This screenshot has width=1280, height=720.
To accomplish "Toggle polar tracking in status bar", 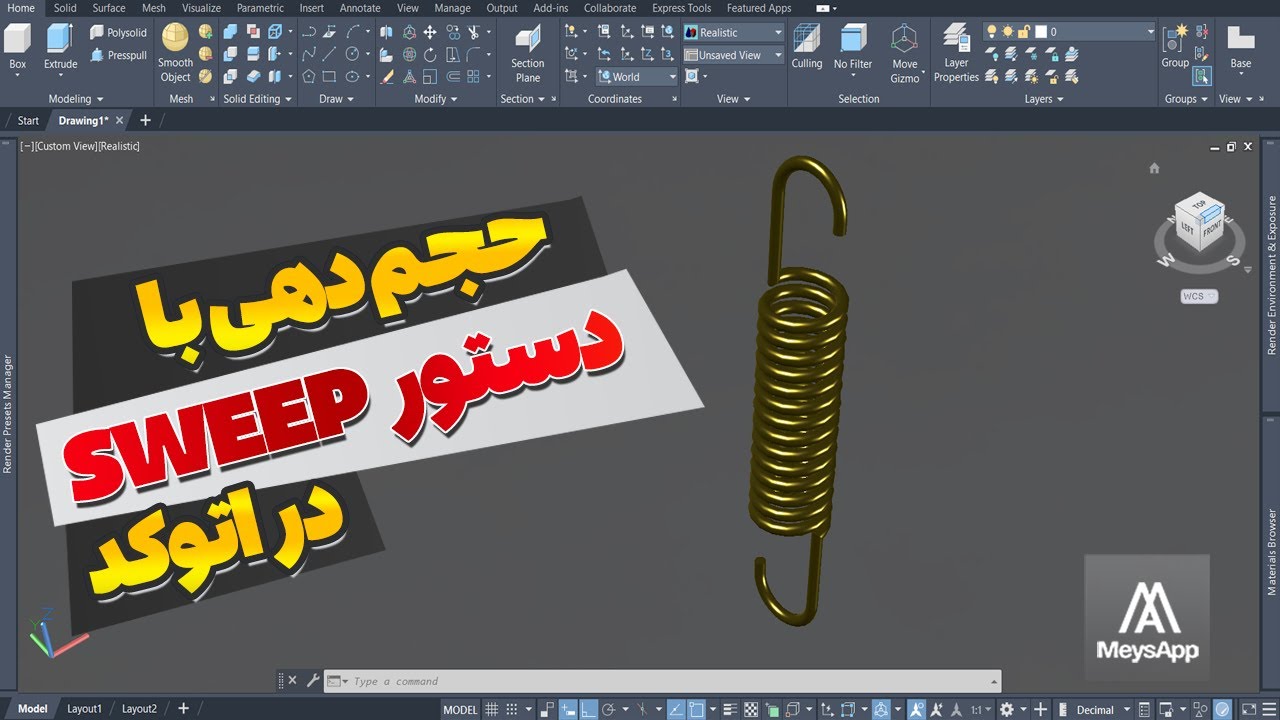I will (x=609, y=709).
